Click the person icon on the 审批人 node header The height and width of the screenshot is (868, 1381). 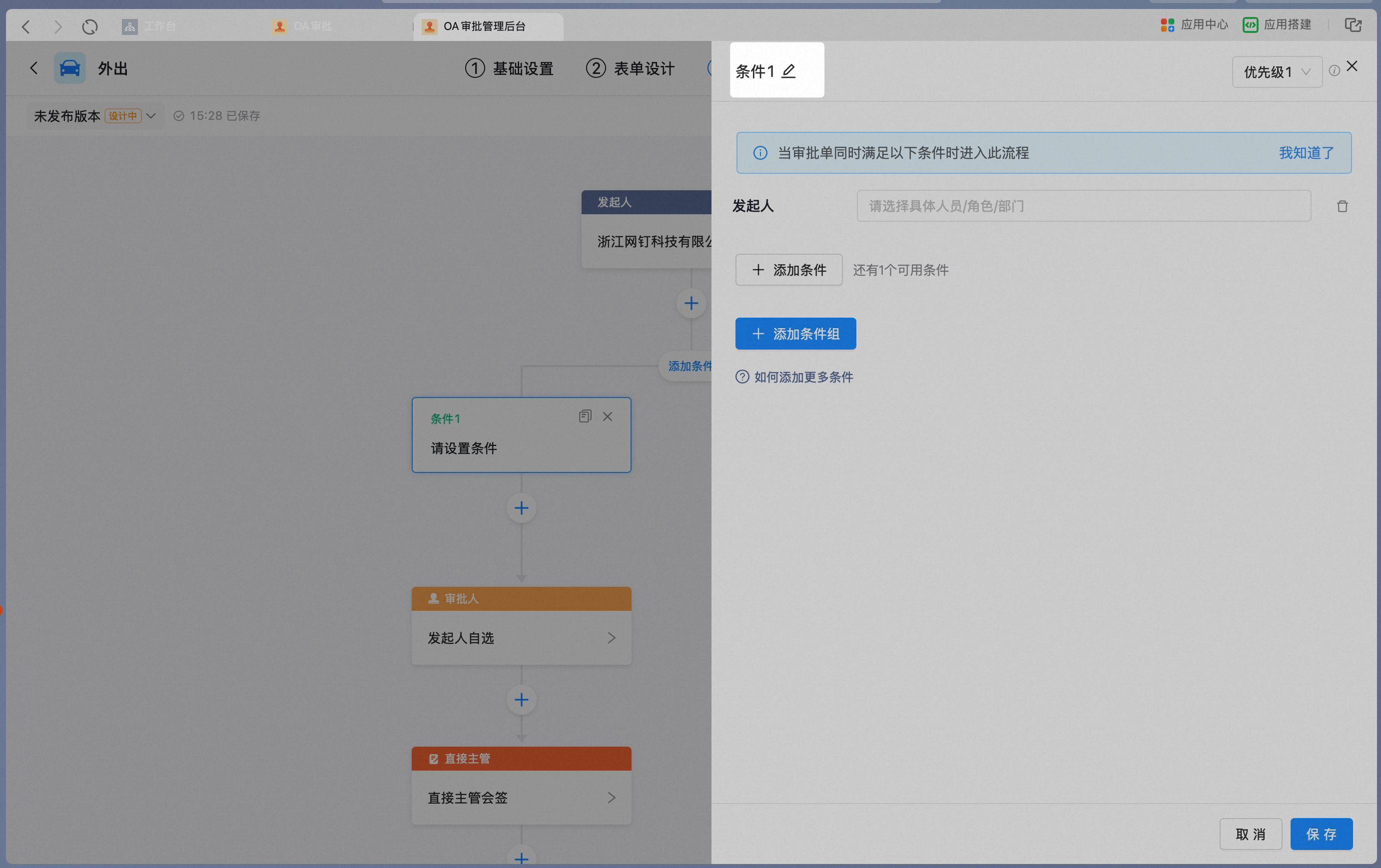point(434,598)
